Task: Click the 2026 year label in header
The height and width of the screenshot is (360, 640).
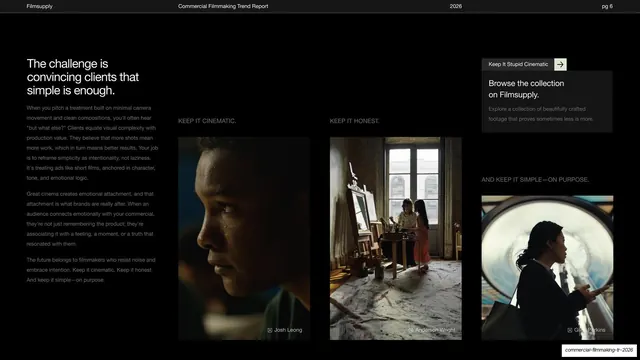Action: click(x=456, y=6)
